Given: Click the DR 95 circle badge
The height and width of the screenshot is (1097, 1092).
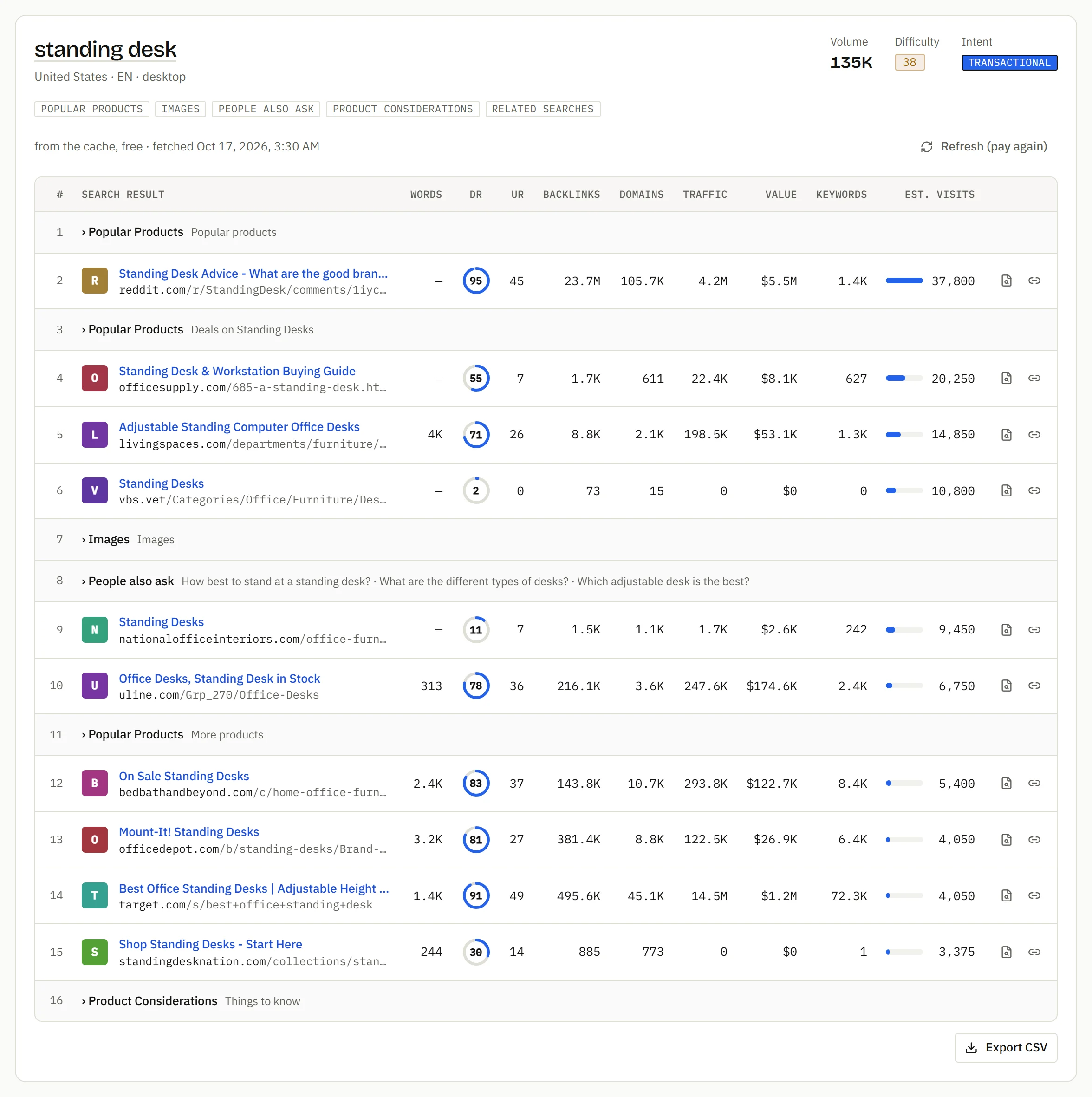Looking at the screenshot, I should tap(475, 281).
